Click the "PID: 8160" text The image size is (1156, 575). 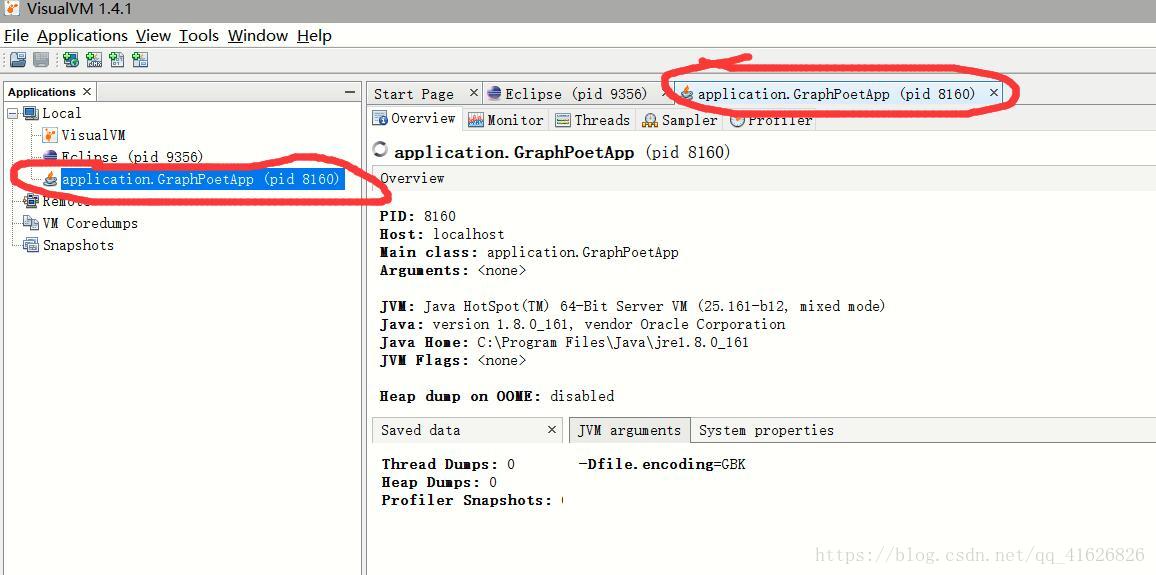[418, 217]
